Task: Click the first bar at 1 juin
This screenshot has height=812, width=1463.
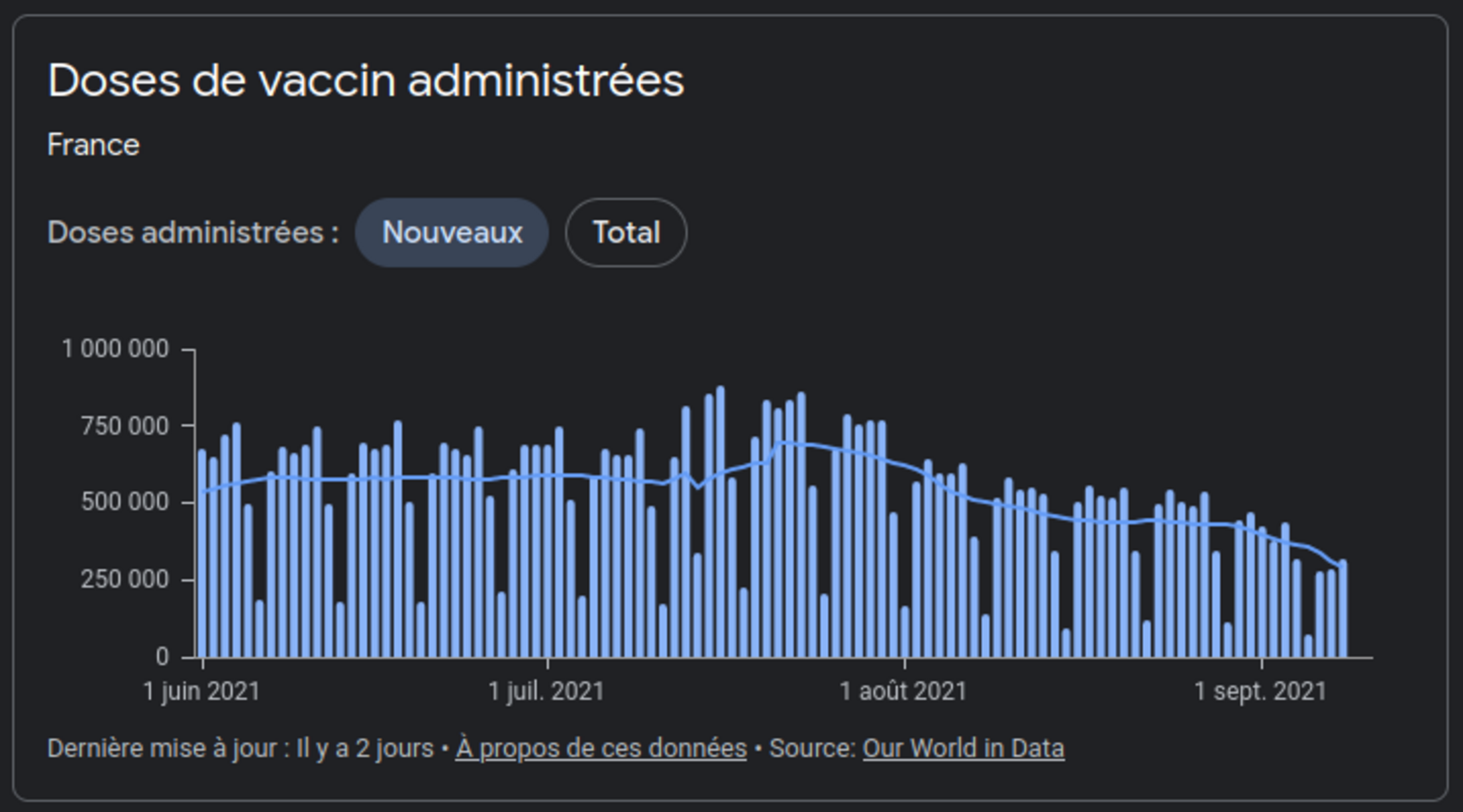Action: click(202, 553)
